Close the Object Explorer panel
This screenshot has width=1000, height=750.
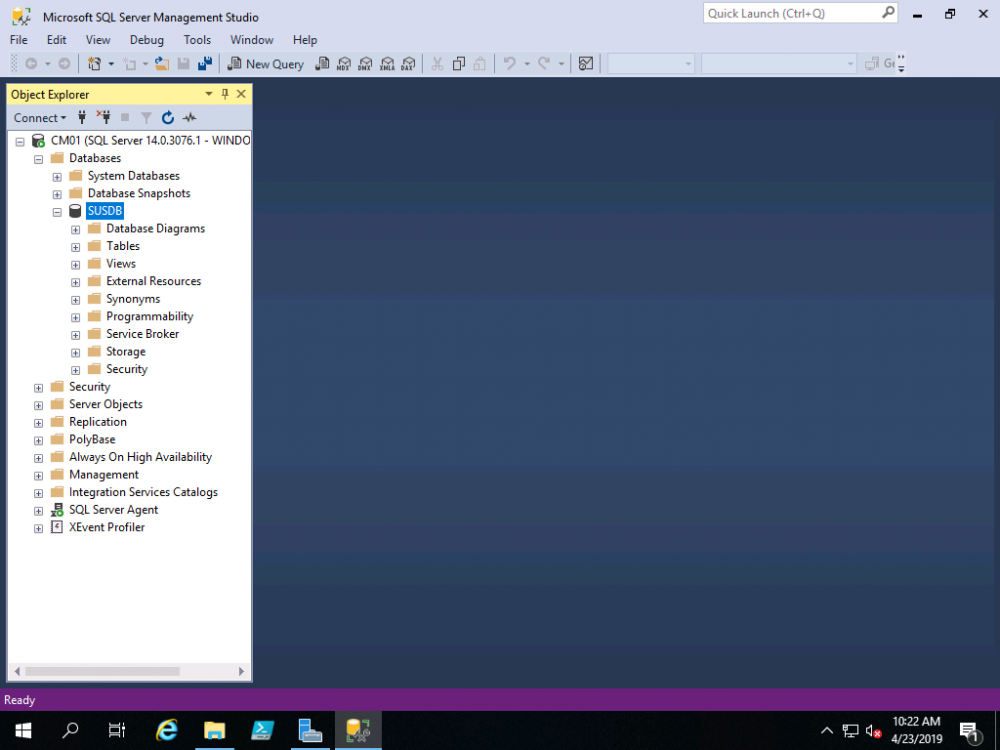[x=241, y=94]
